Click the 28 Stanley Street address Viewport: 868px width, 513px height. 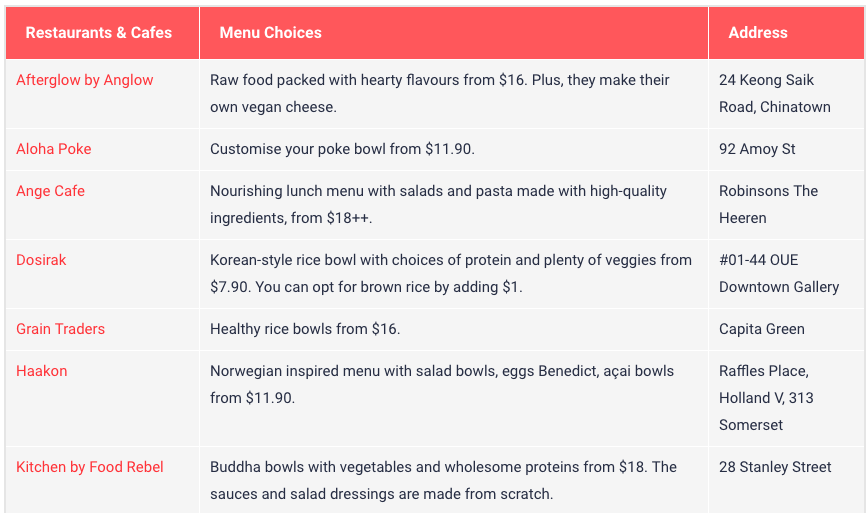click(x=775, y=467)
